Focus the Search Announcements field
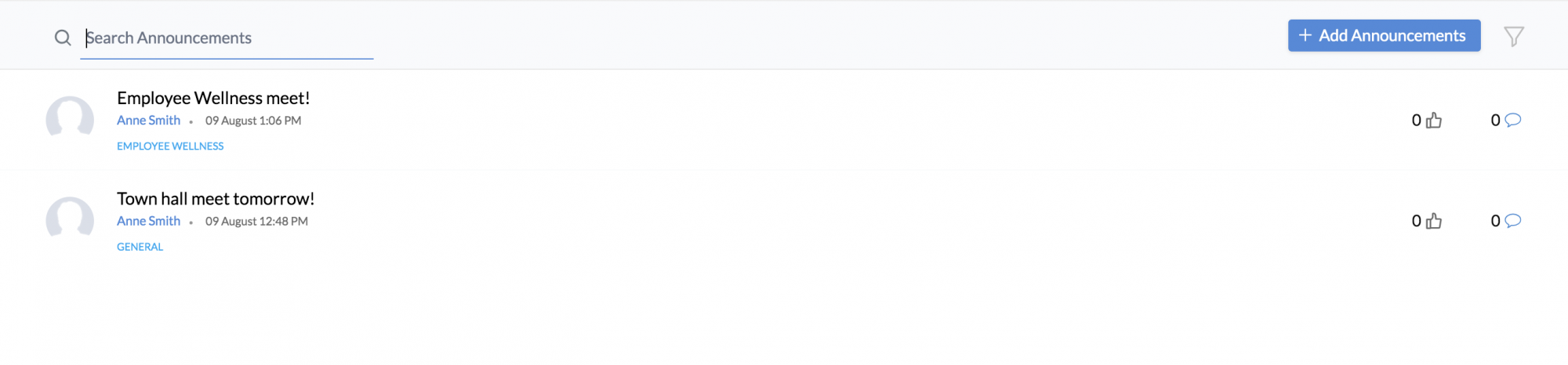This screenshot has height=365, width=1568. [227, 38]
